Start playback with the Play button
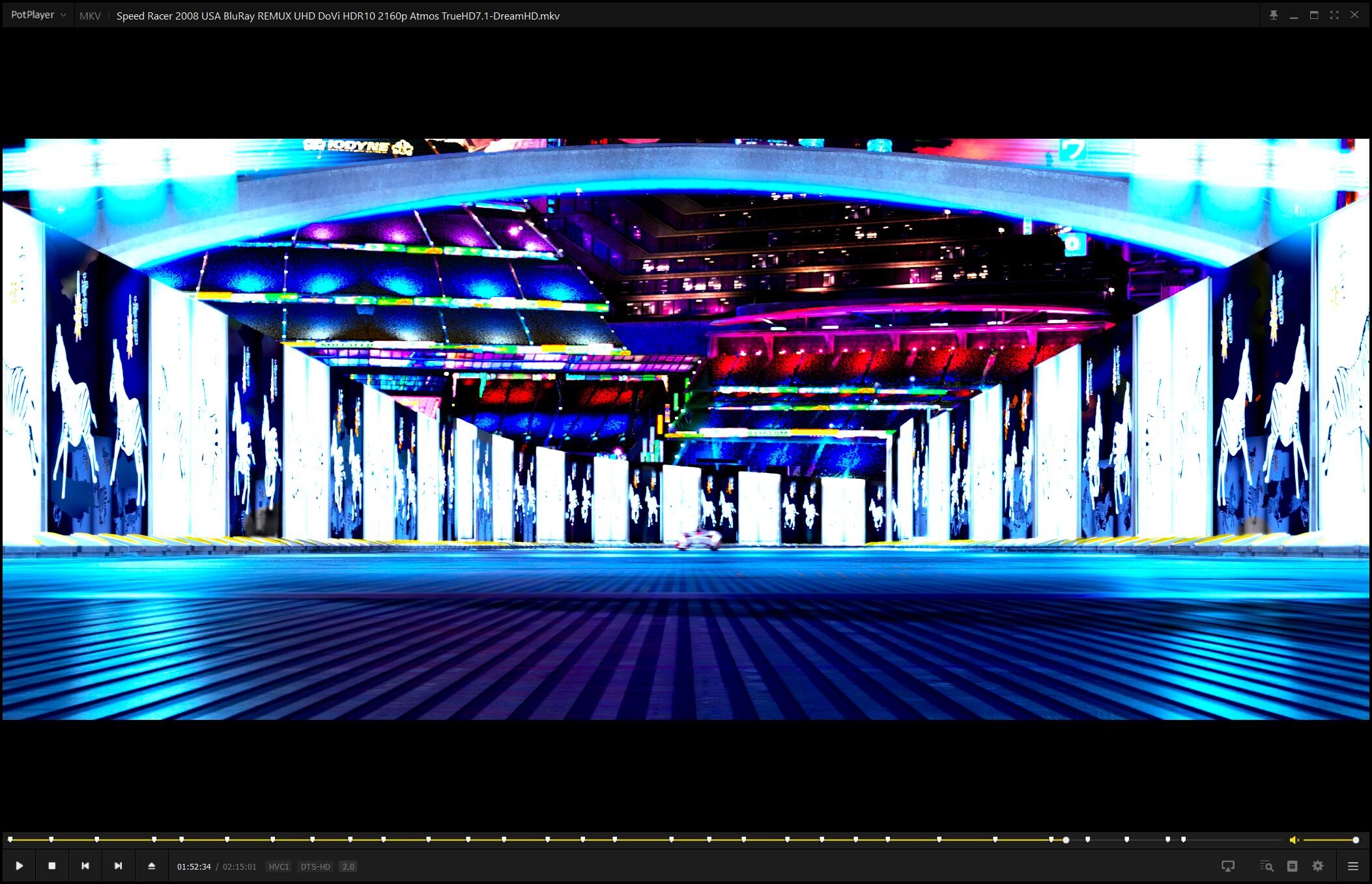 (19, 866)
